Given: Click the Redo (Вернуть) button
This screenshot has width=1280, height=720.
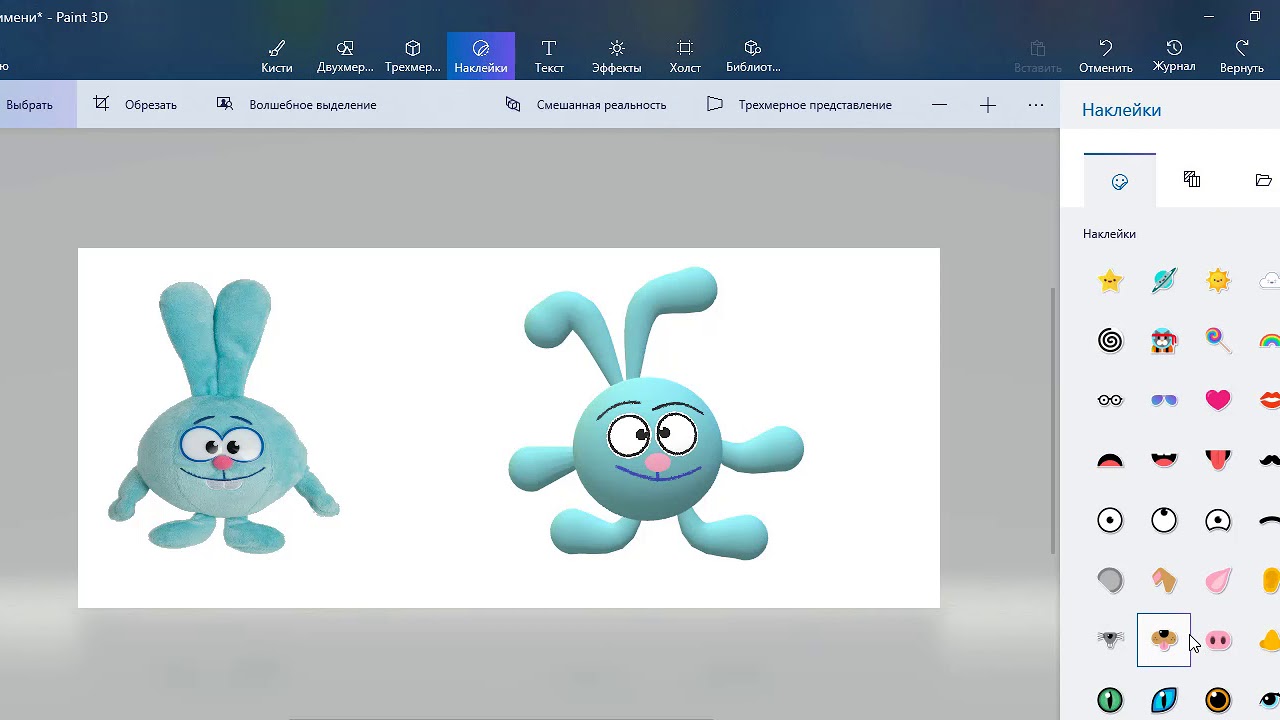Looking at the screenshot, I should tap(1242, 56).
